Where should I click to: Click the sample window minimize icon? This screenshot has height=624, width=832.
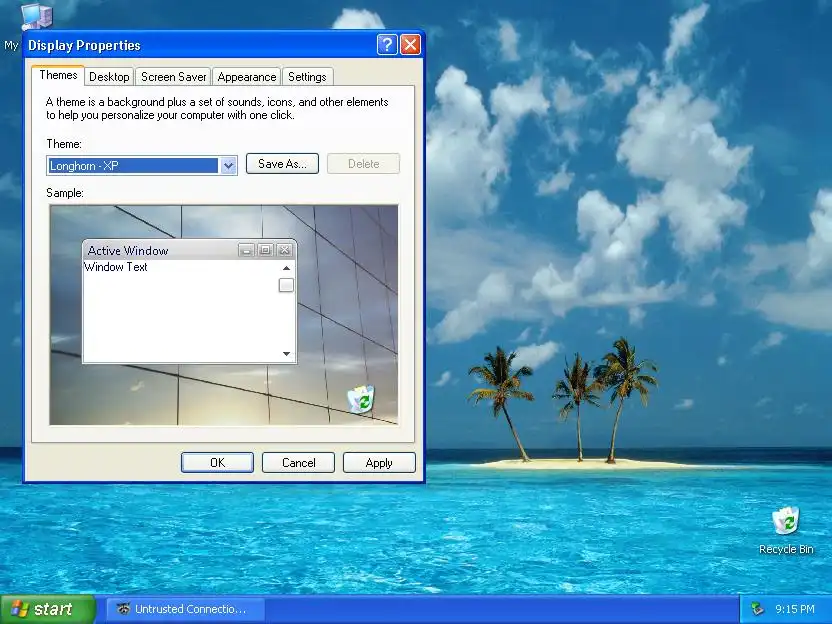(246, 250)
